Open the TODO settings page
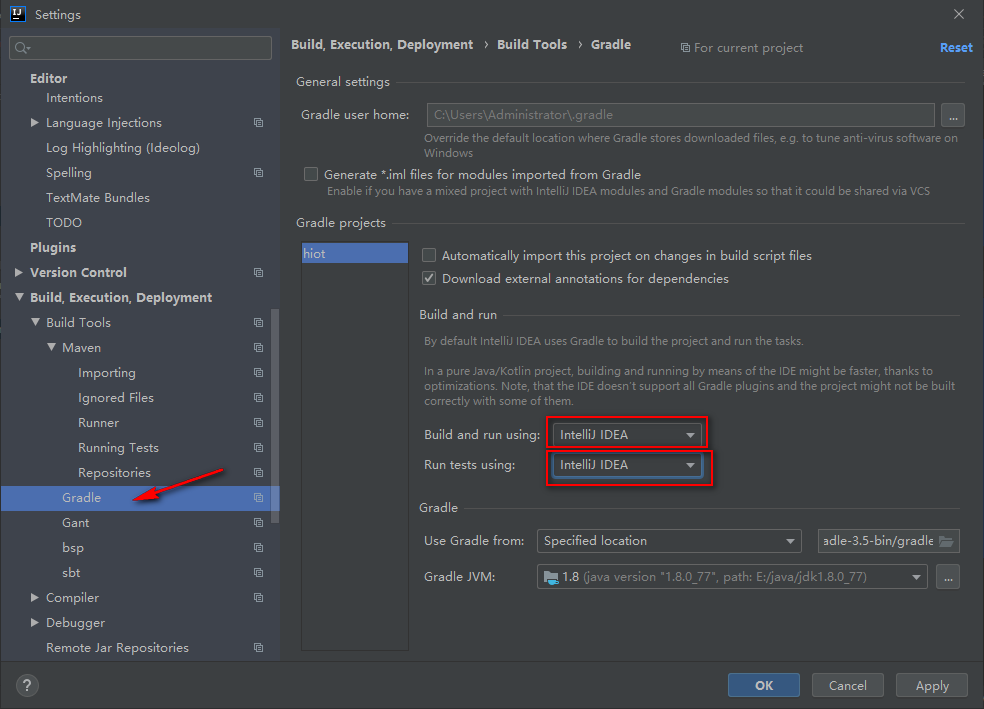This screenshot has height=709, width=984. coord(64,223)
